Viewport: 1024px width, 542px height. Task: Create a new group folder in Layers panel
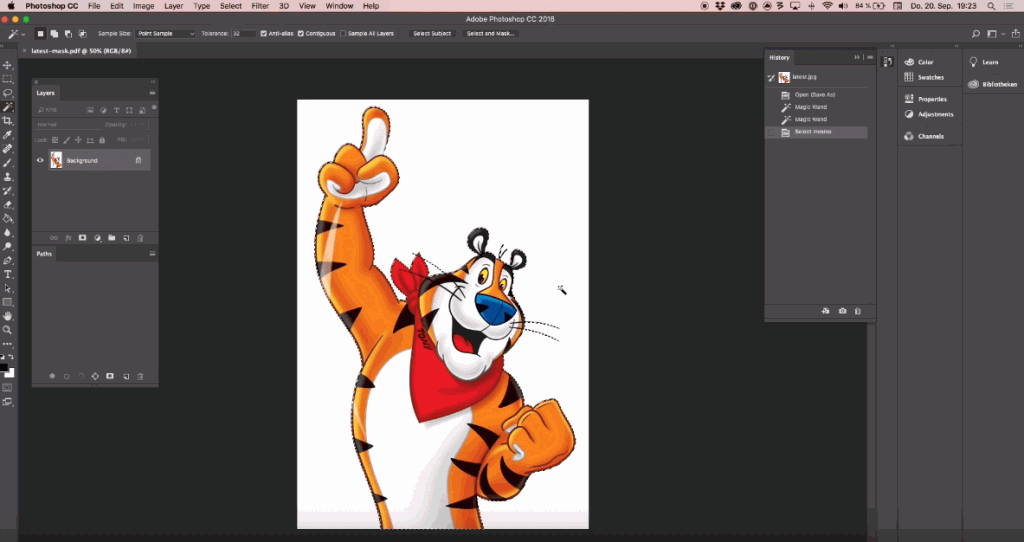tap(112, 238)
